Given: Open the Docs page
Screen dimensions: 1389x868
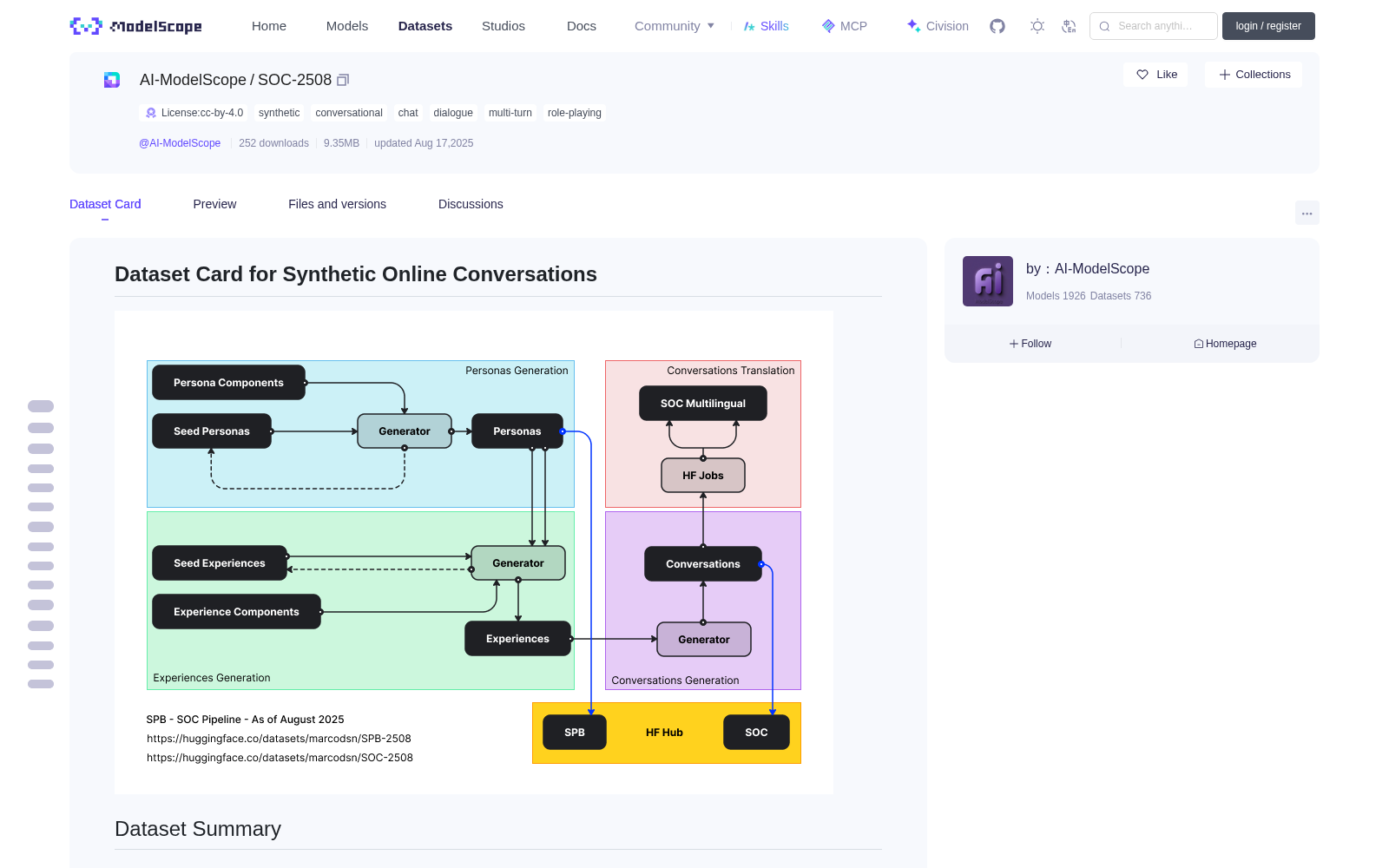Looking at the screenshot, I should (x=582, y=26).
